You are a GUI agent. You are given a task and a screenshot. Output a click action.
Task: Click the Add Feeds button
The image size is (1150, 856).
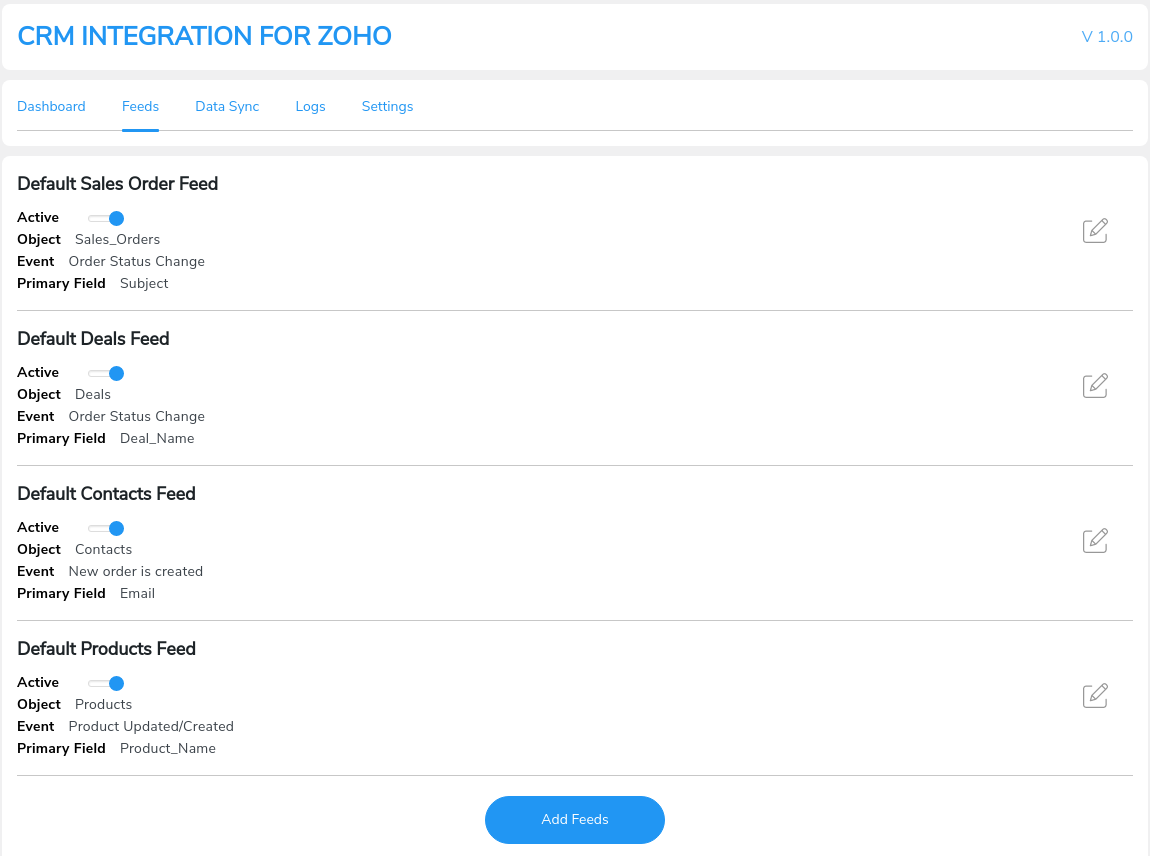[575, 819]
